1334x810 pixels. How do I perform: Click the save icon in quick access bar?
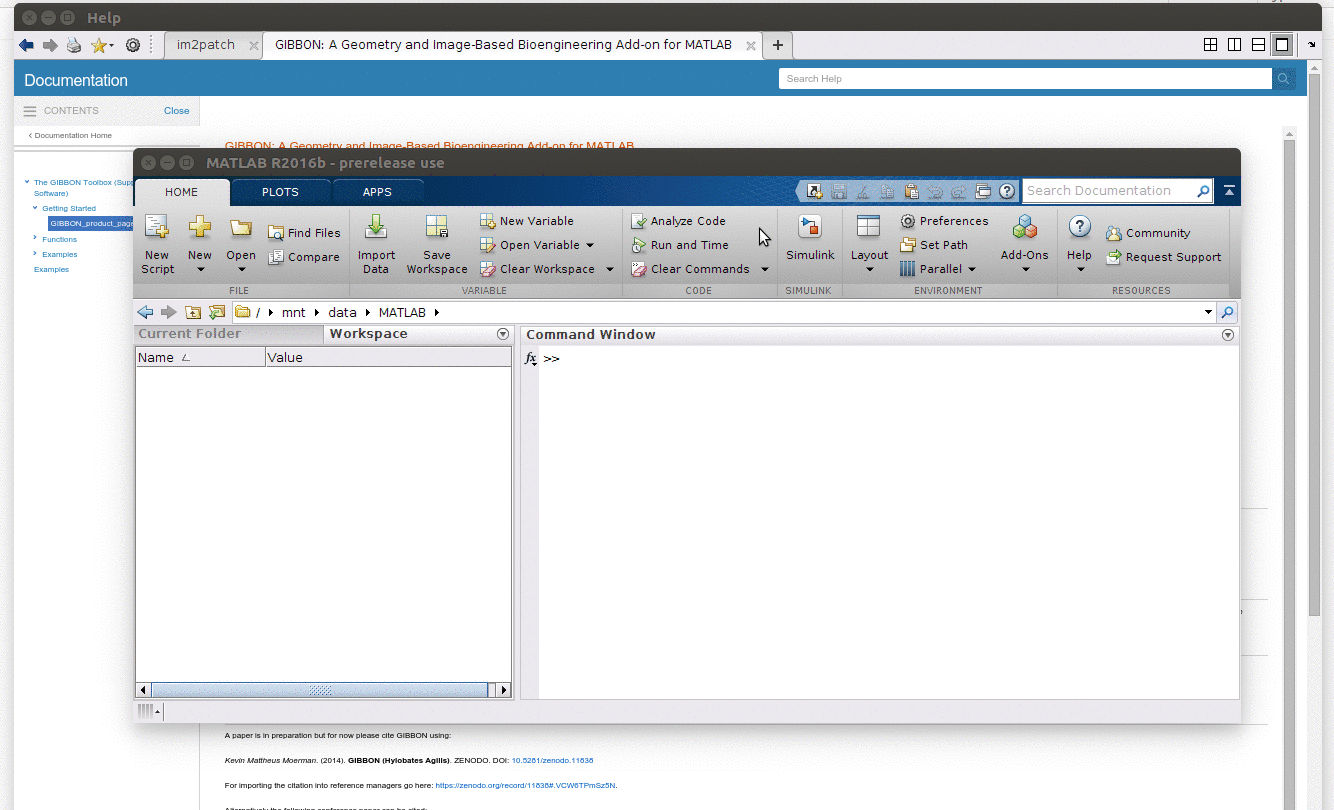(838, 191)
